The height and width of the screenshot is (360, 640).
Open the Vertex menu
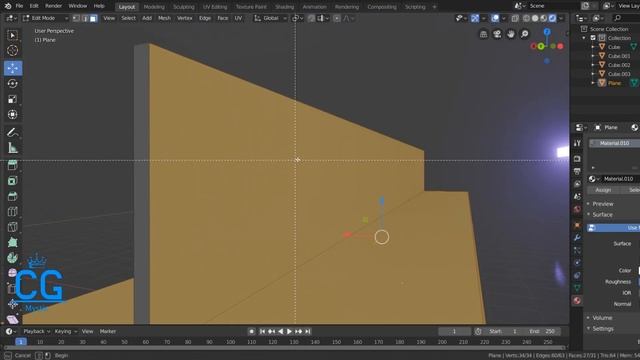coord(184,18)
